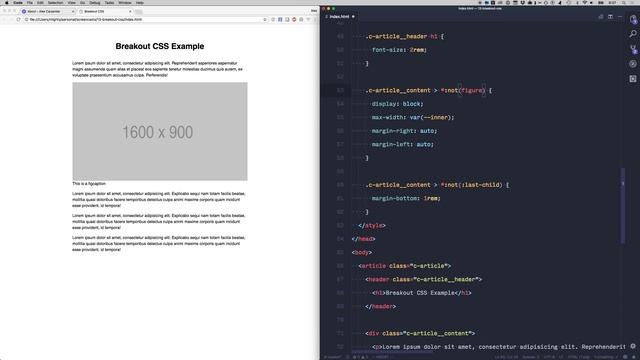640x360 pixels.
Task: Split the VS Code editor
Action: (610, 17)
